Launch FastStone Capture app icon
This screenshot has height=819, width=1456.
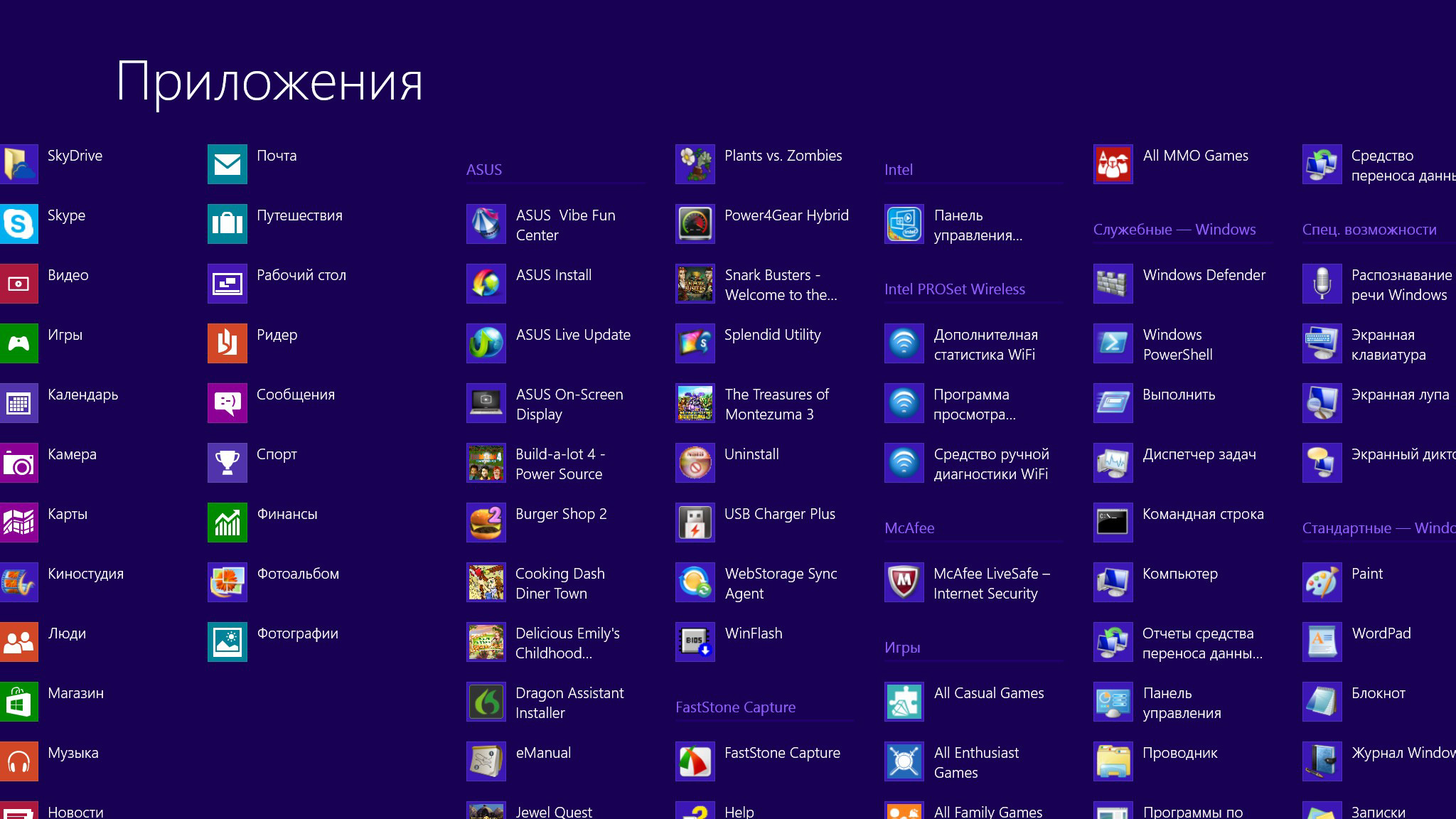click(695, 761)
